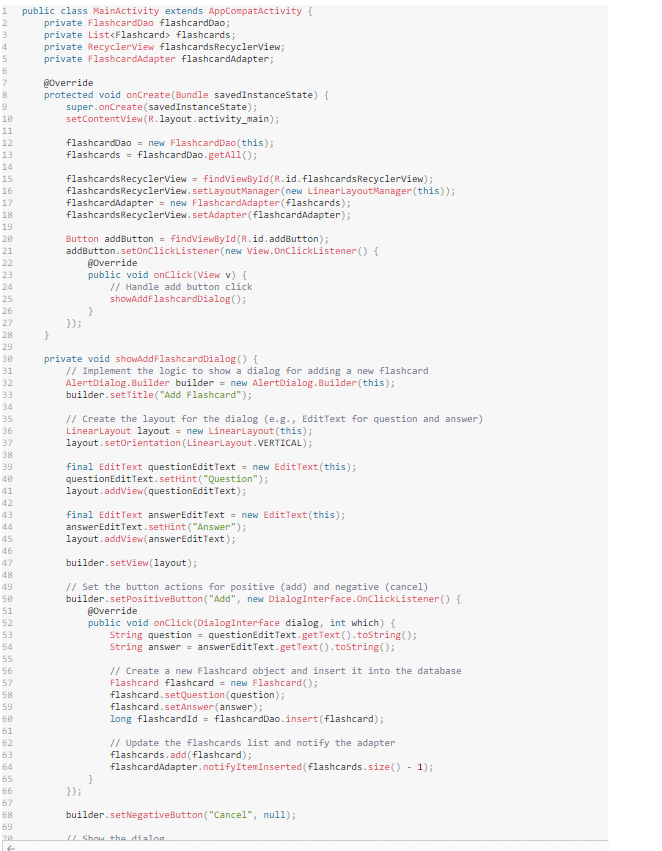The height and width of the screenshot is (851, 662).
Task: Click 'private FlashcardAdapter flashcardAdapter;' line
Action: point(159,59)
